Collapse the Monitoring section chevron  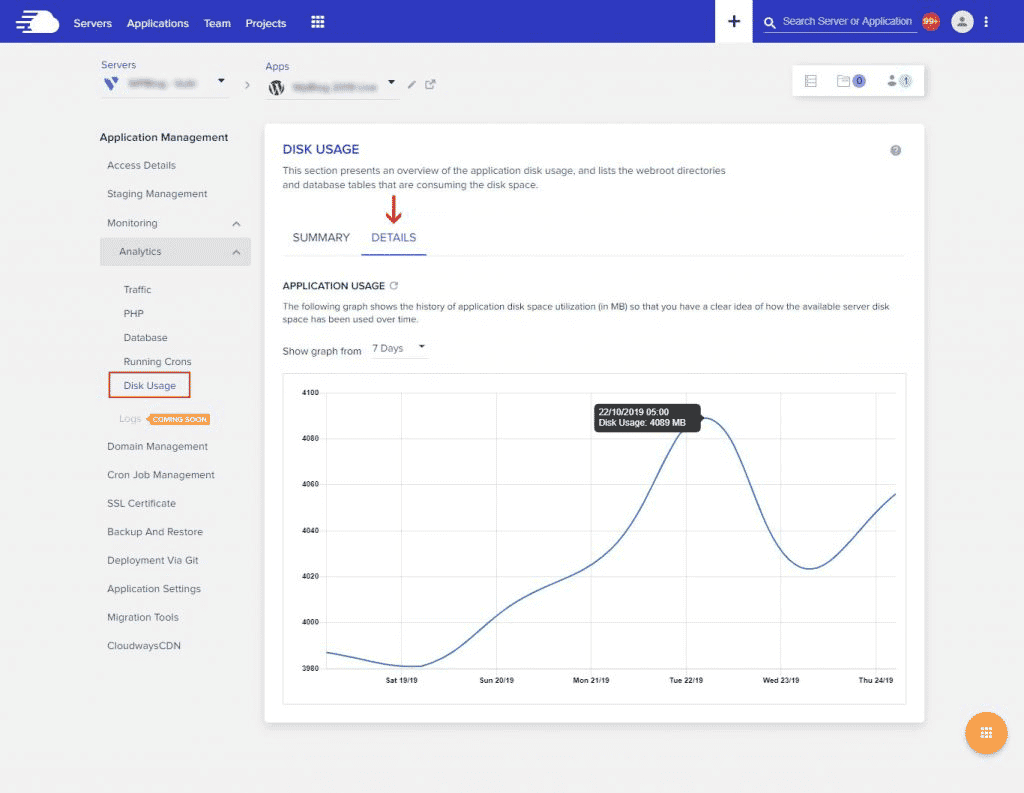236,223
